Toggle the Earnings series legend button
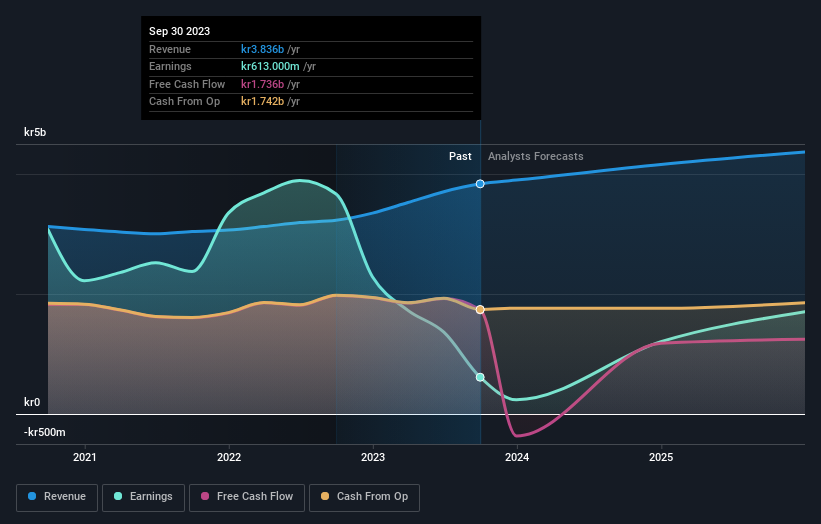 click(143, 497)
